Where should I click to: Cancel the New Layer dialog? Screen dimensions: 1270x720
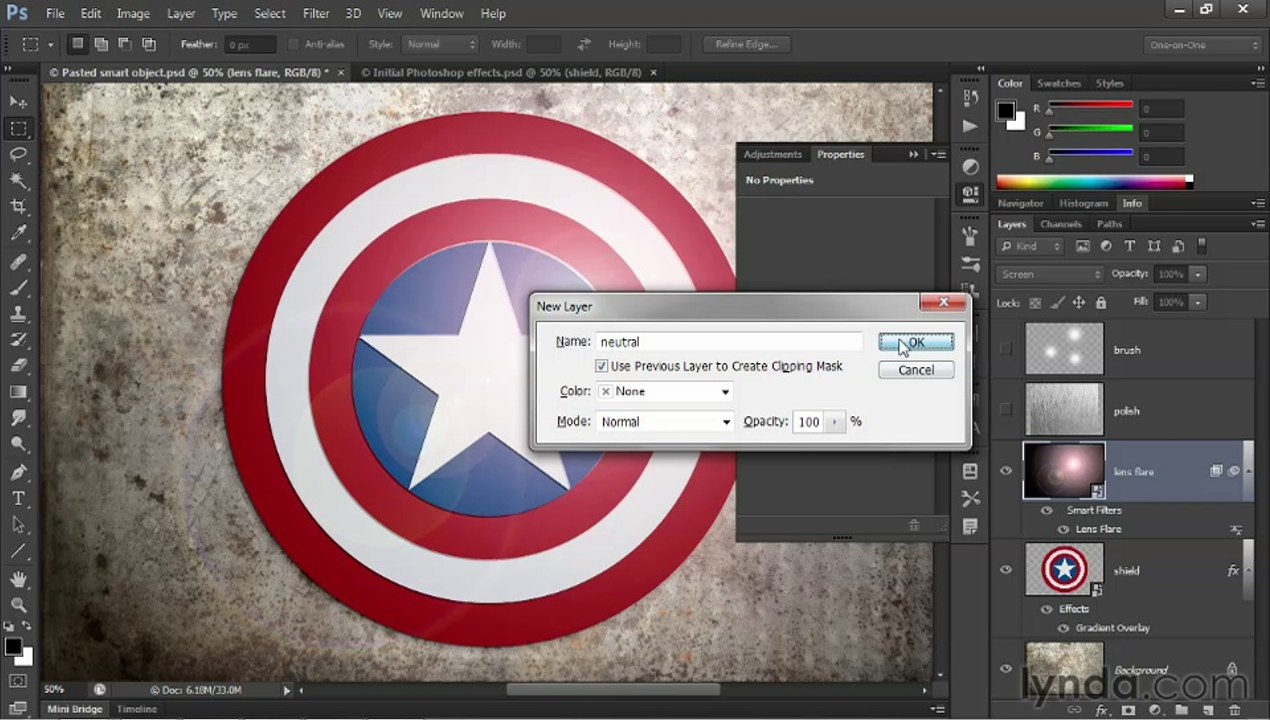pos(916,370)
